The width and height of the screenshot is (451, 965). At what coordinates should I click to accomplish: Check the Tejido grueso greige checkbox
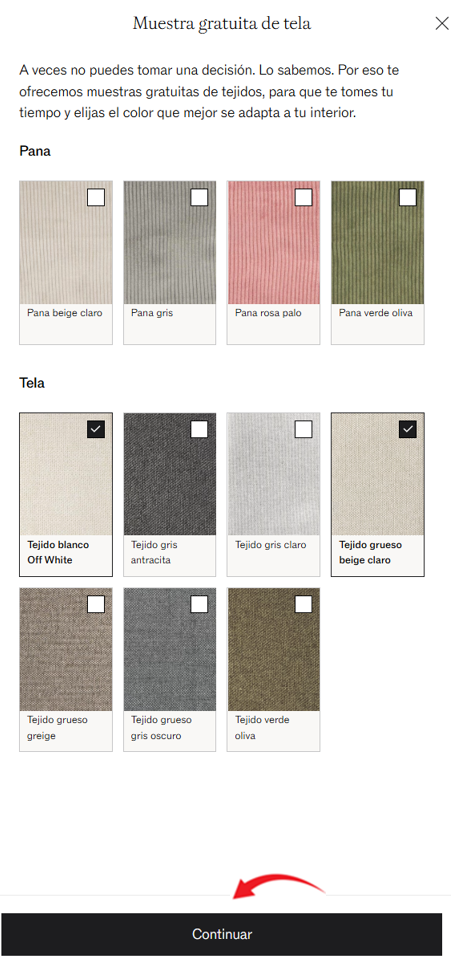(95, 604)
